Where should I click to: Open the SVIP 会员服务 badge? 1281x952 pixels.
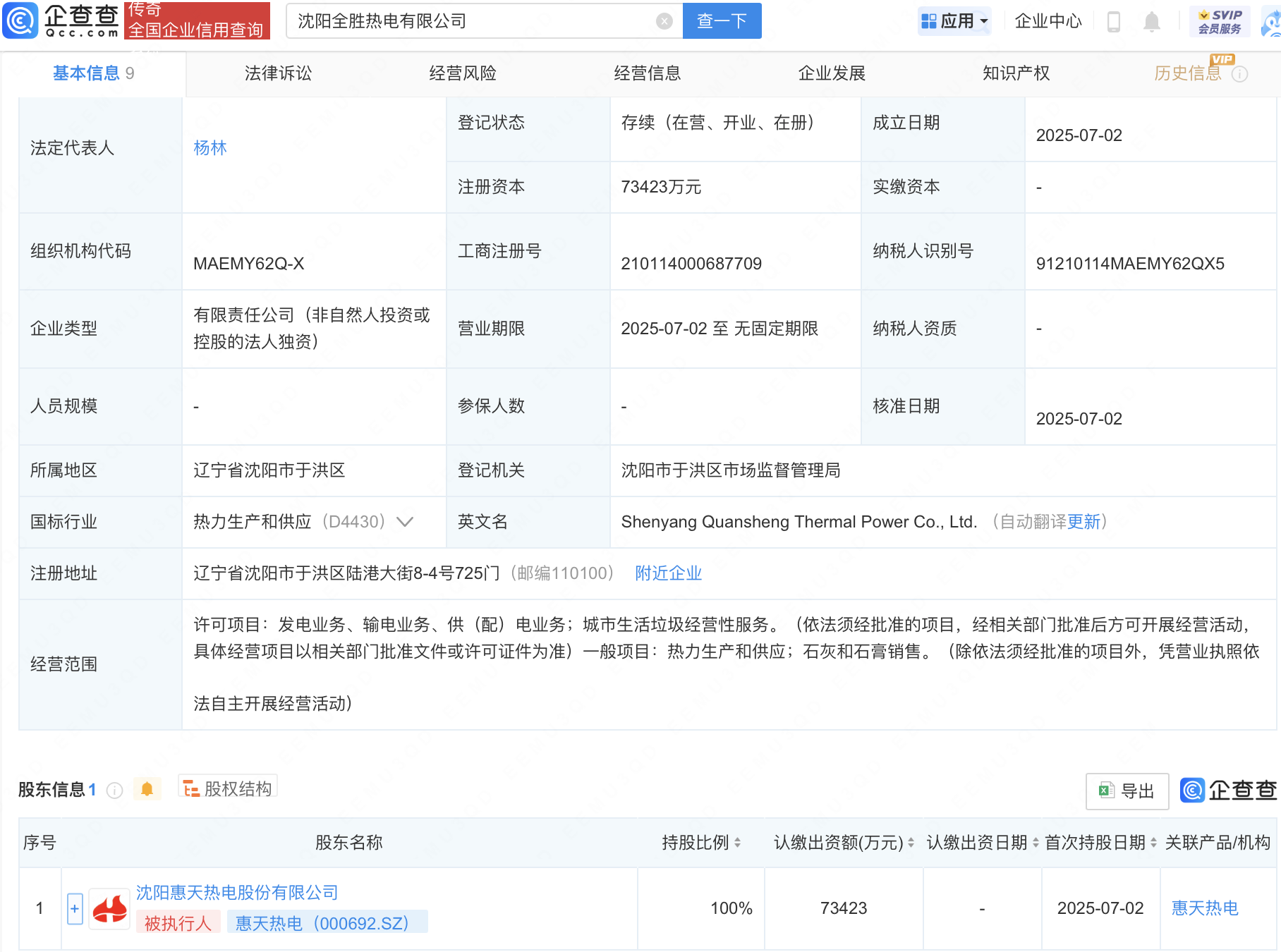[1220, 21]
